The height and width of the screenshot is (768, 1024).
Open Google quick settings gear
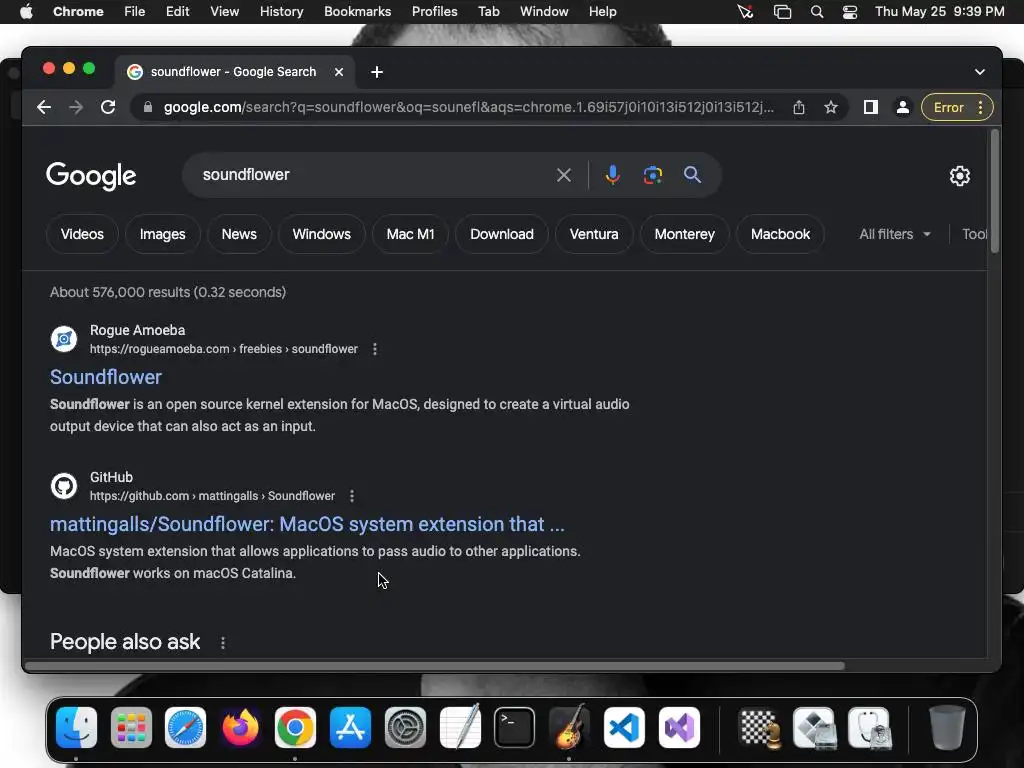click(x=959, y=176)
